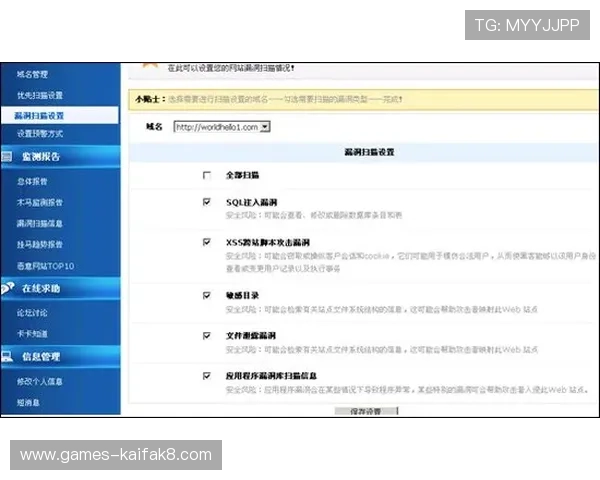
Task: Open 卡卡知道 link
Action: click(x=32, y=334)
